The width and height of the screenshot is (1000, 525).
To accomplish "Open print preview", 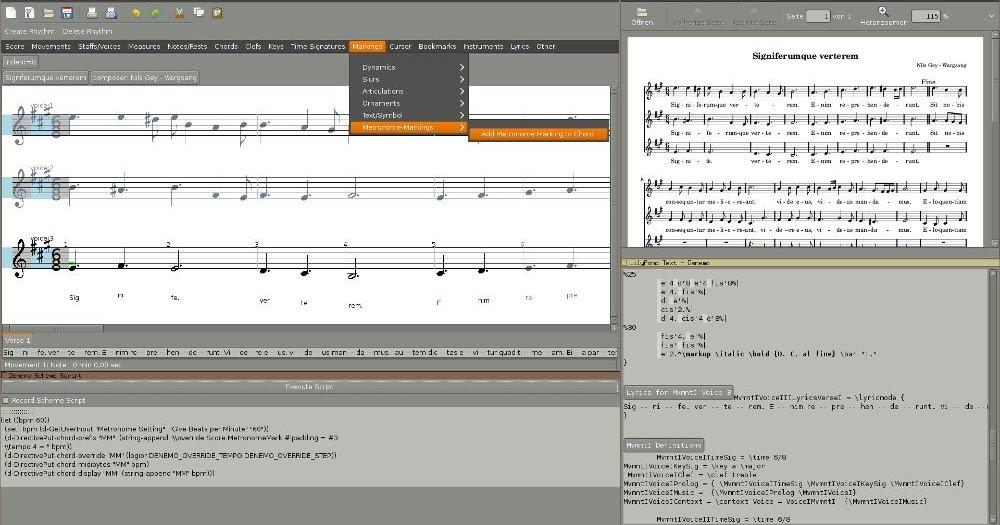I will tap(111, 13).
